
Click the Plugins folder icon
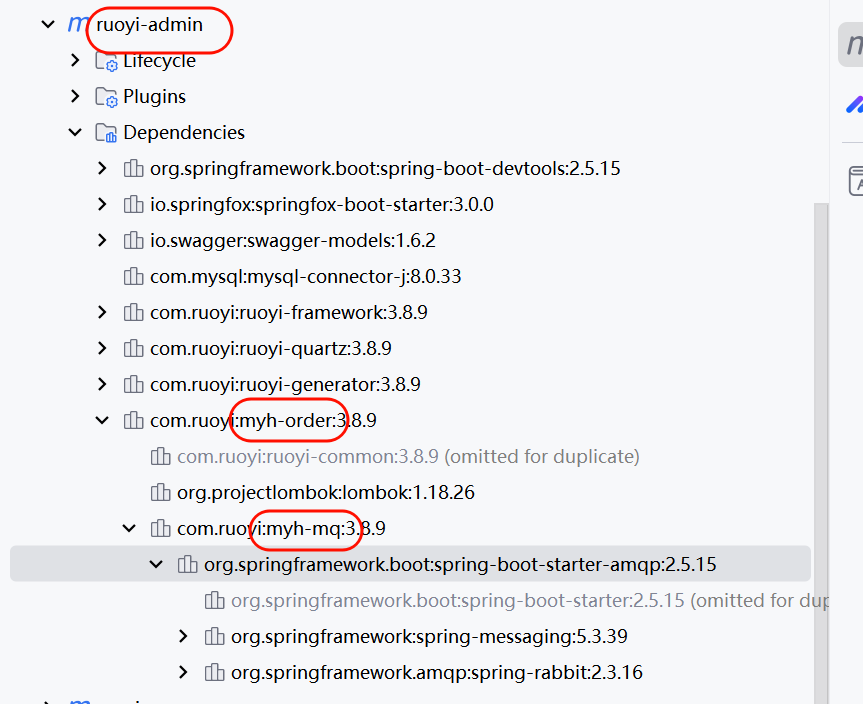click(106, 97)
